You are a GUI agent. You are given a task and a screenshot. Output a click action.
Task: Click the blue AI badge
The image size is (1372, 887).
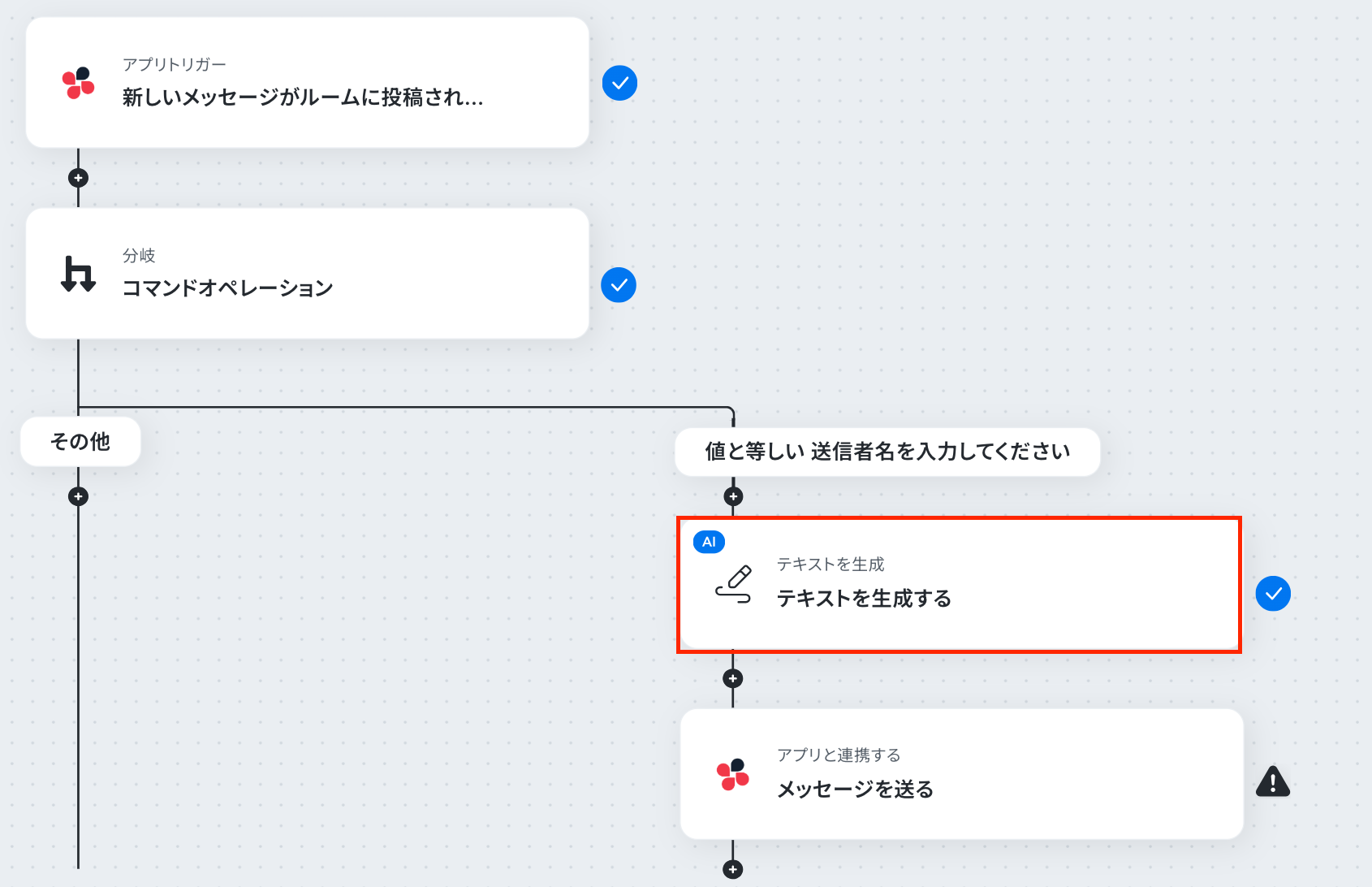click(709, 542)
